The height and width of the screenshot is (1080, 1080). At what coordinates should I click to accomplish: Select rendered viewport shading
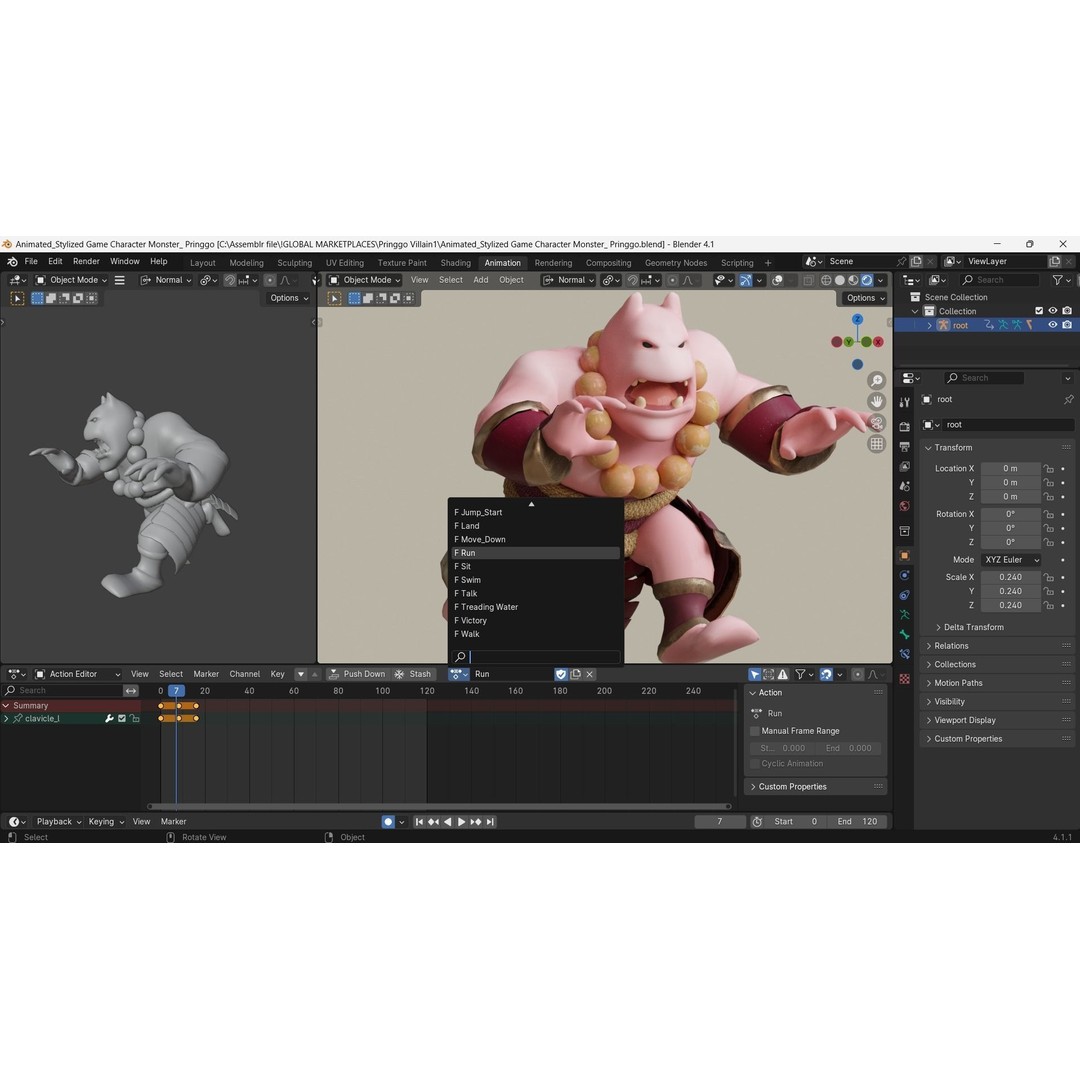(867, 280)
